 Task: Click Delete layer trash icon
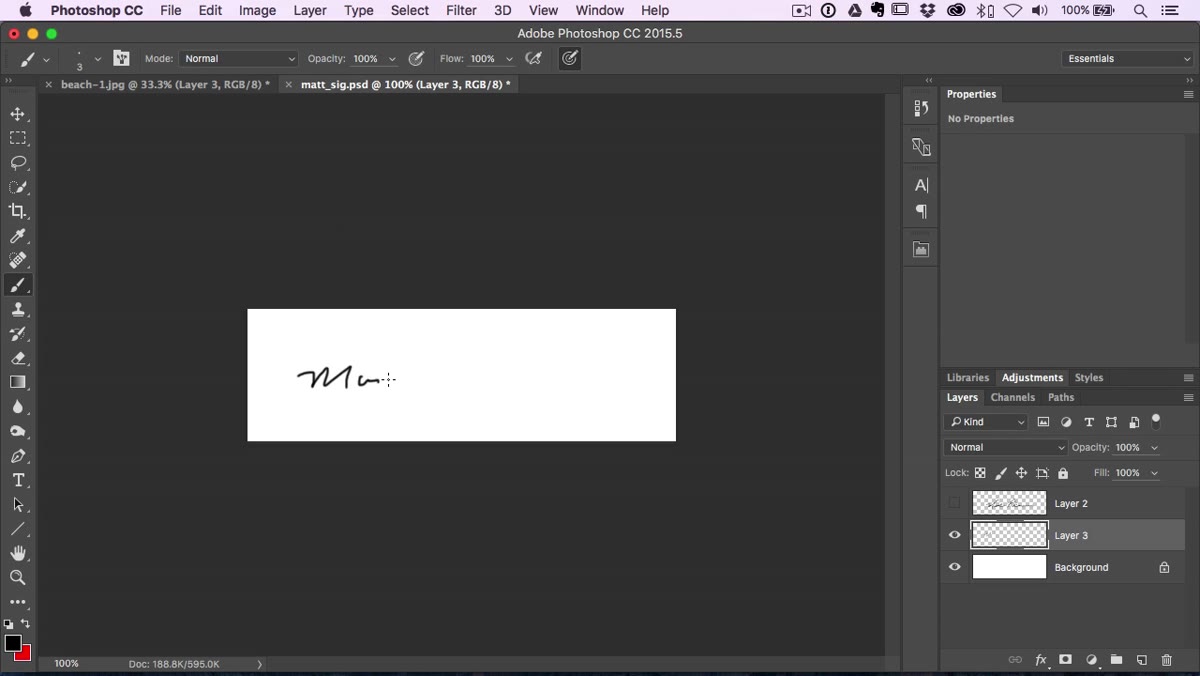pyautogui.click(x=1167, y=660)
